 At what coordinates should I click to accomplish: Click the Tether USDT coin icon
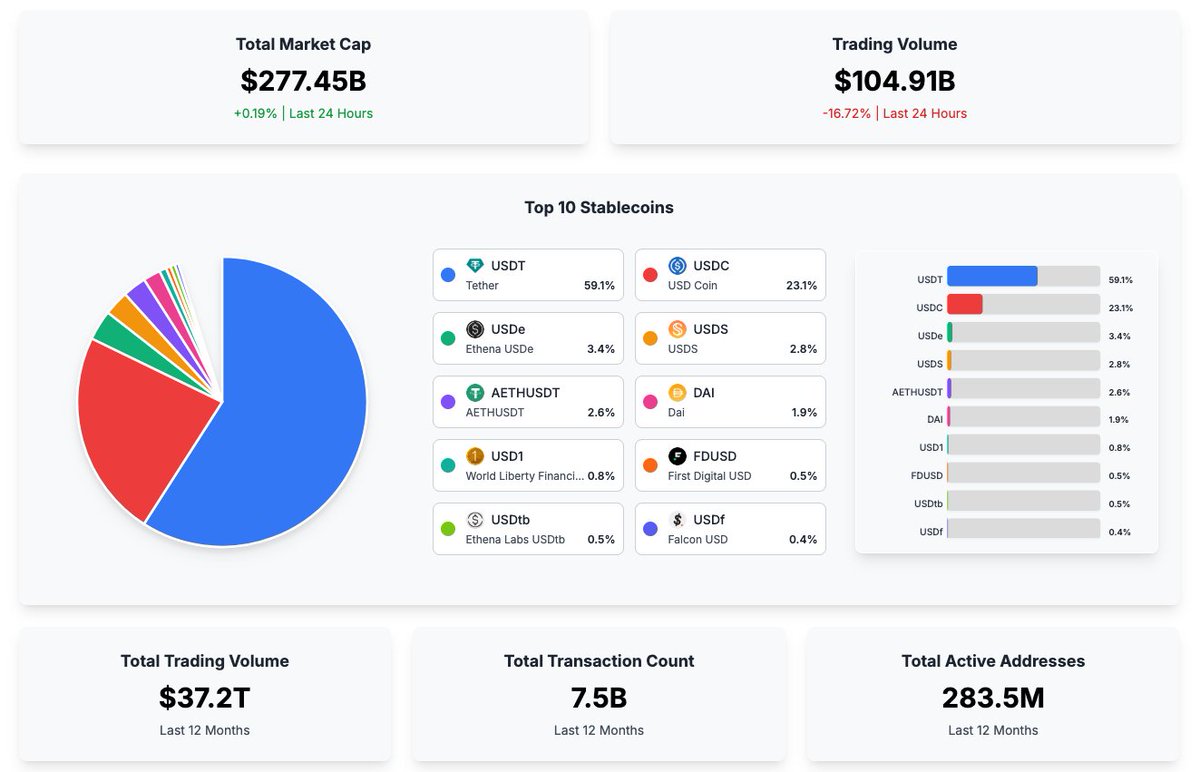point(475,266)
